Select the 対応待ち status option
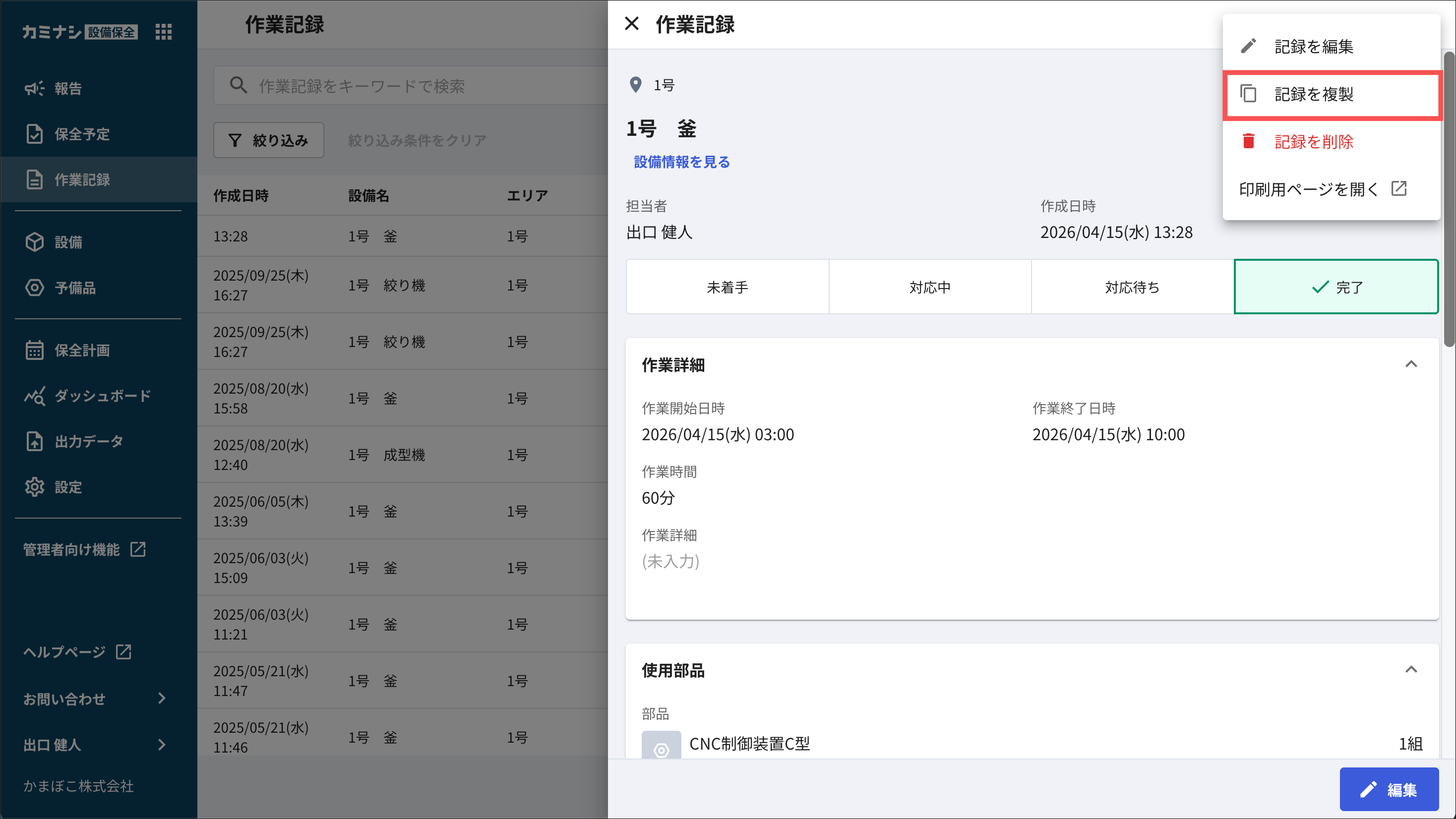Viewport: 1456px width, 819px height. (1132, 287)
